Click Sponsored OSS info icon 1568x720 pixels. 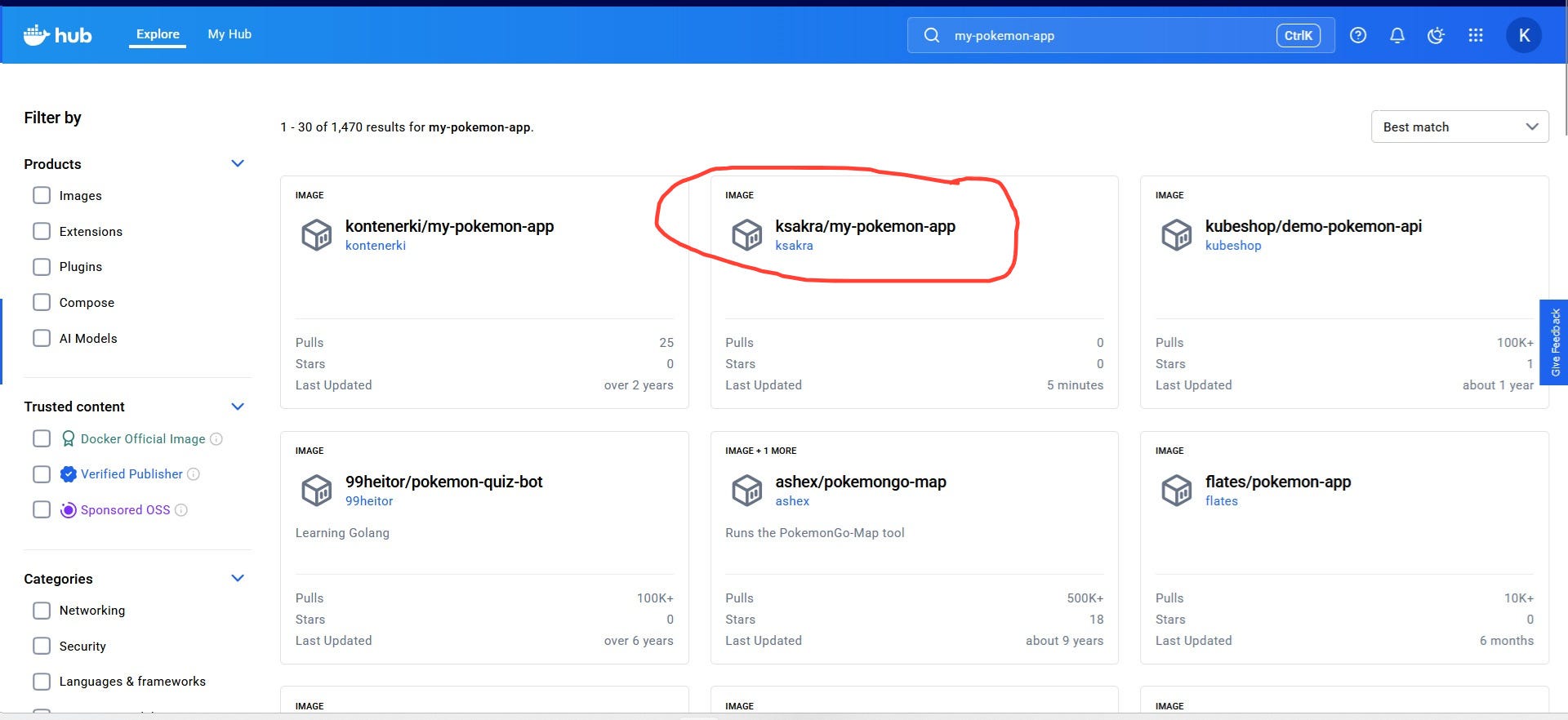(x=181, y=510)
